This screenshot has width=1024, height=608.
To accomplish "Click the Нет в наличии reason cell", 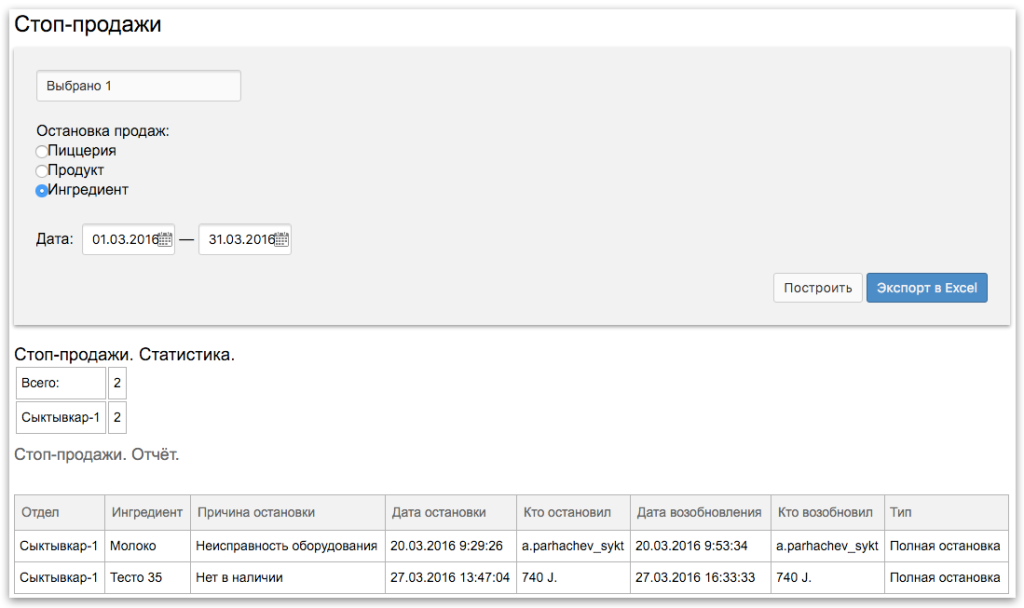I will [x=288, y=578].
